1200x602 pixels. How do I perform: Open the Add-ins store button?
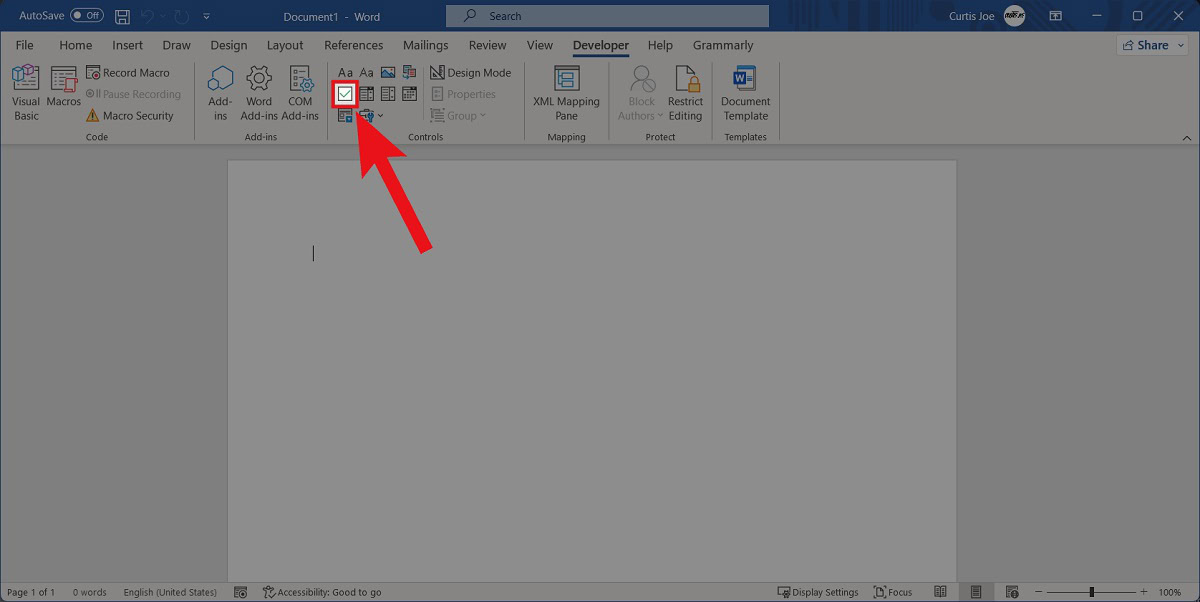pyautogui.click(x=220, y=94)
